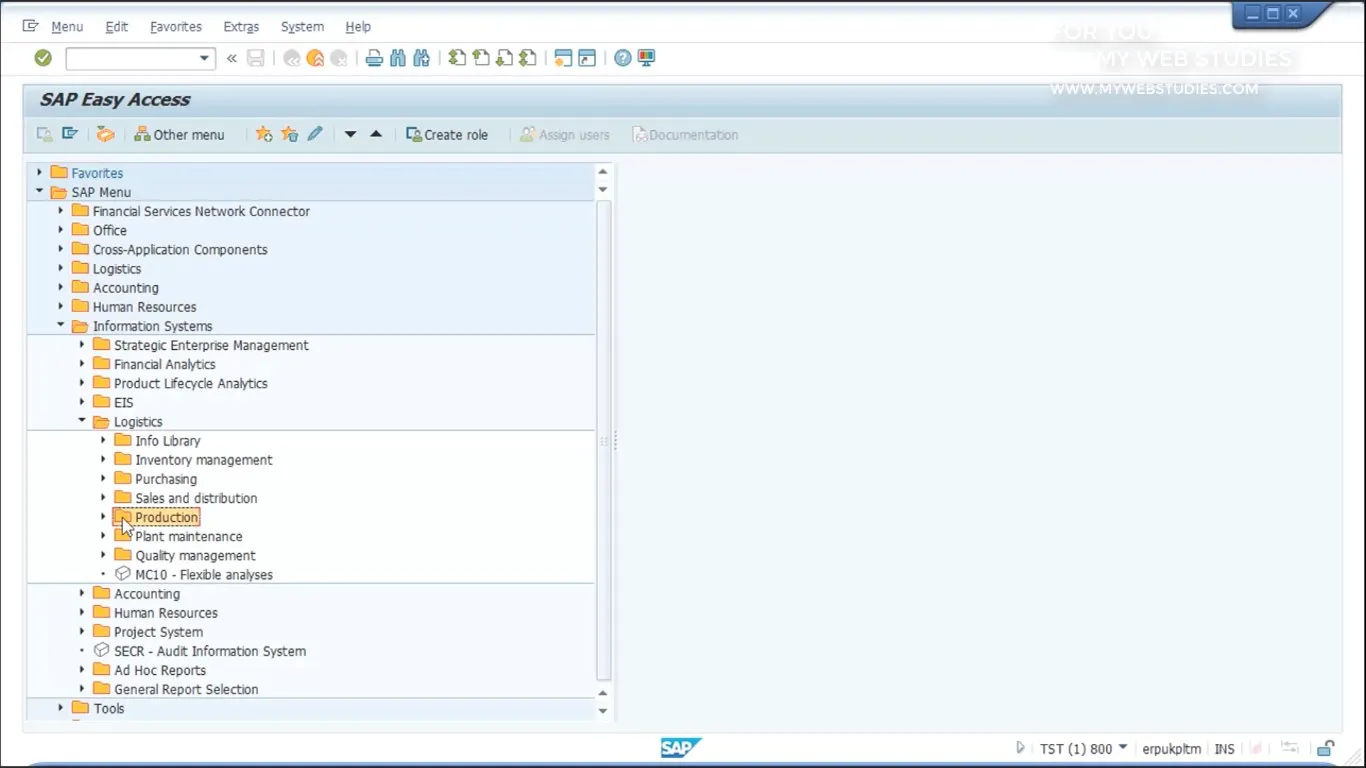Select the Product Lifecycle Analytics folder
Viewport: 1366px width, 768px height.
(x=191, y=383)
